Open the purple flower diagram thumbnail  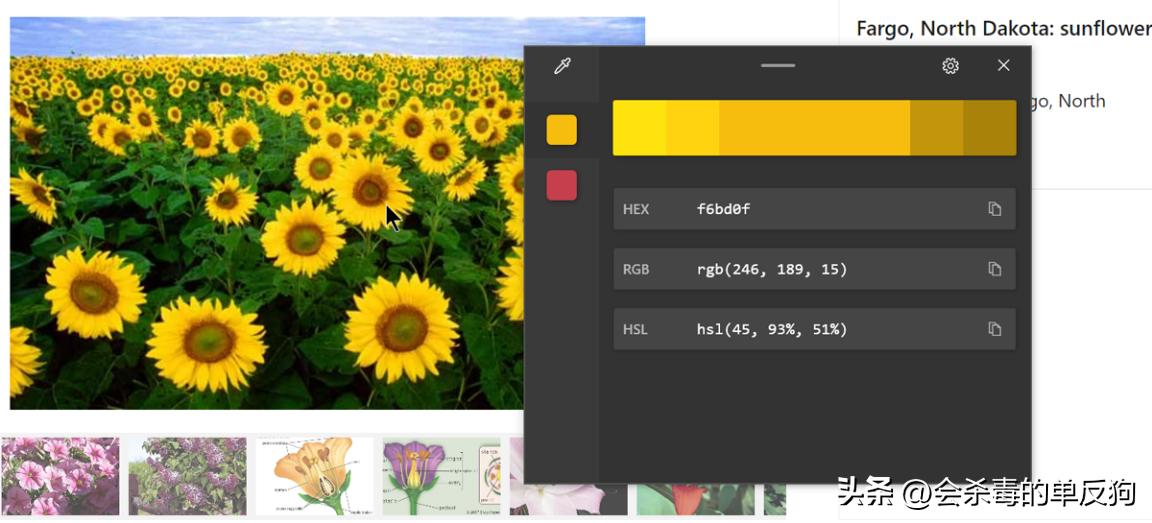coord(442,476)
